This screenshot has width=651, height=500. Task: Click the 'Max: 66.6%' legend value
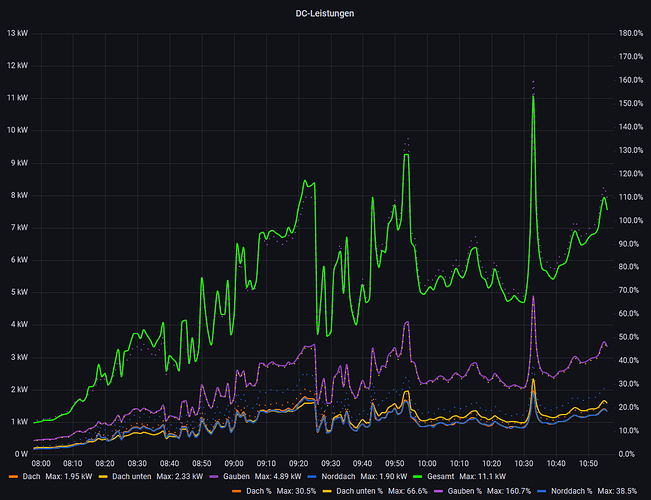click(408, 491)
